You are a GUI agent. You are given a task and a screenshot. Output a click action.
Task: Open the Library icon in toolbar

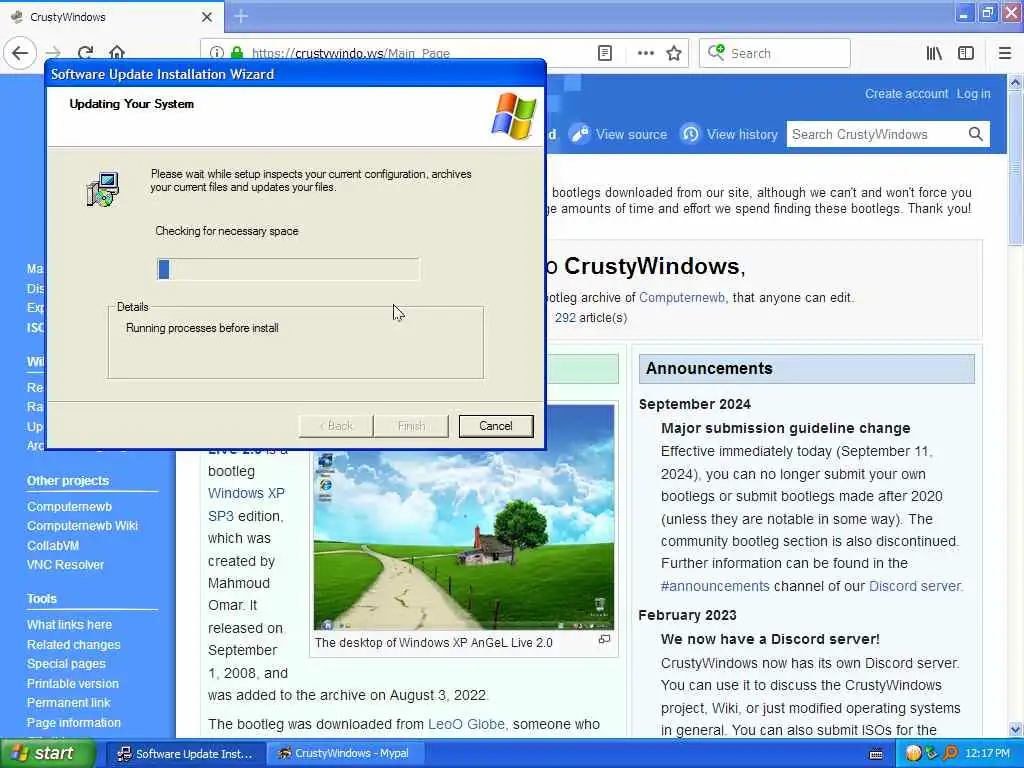(934, 53)
